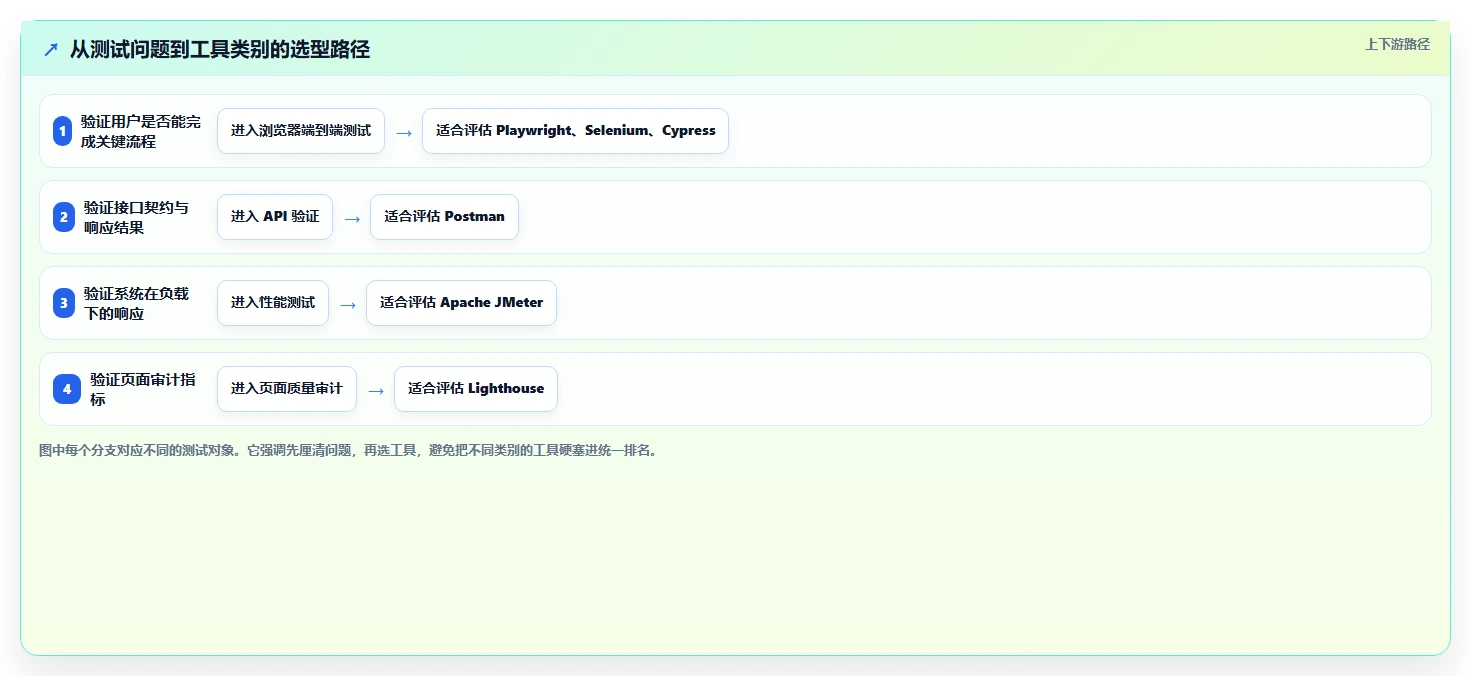Image resolution: width=1471 pixels, height=676 pixels.
Task: Click the arrow icon beside the panel title
Action: [x=51, y=50]
